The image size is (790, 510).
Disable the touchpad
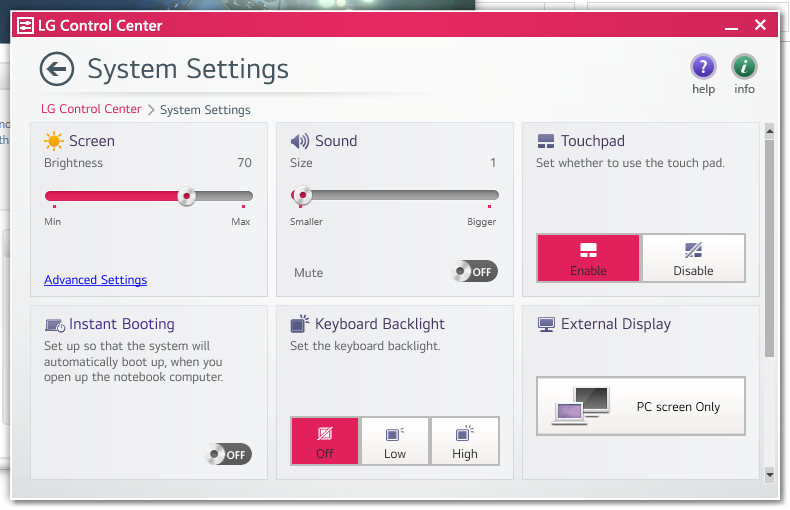pos(693,258)
